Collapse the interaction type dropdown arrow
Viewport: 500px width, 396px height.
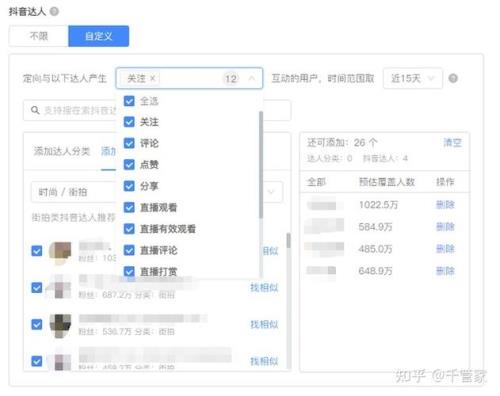(x=252, y=79)
